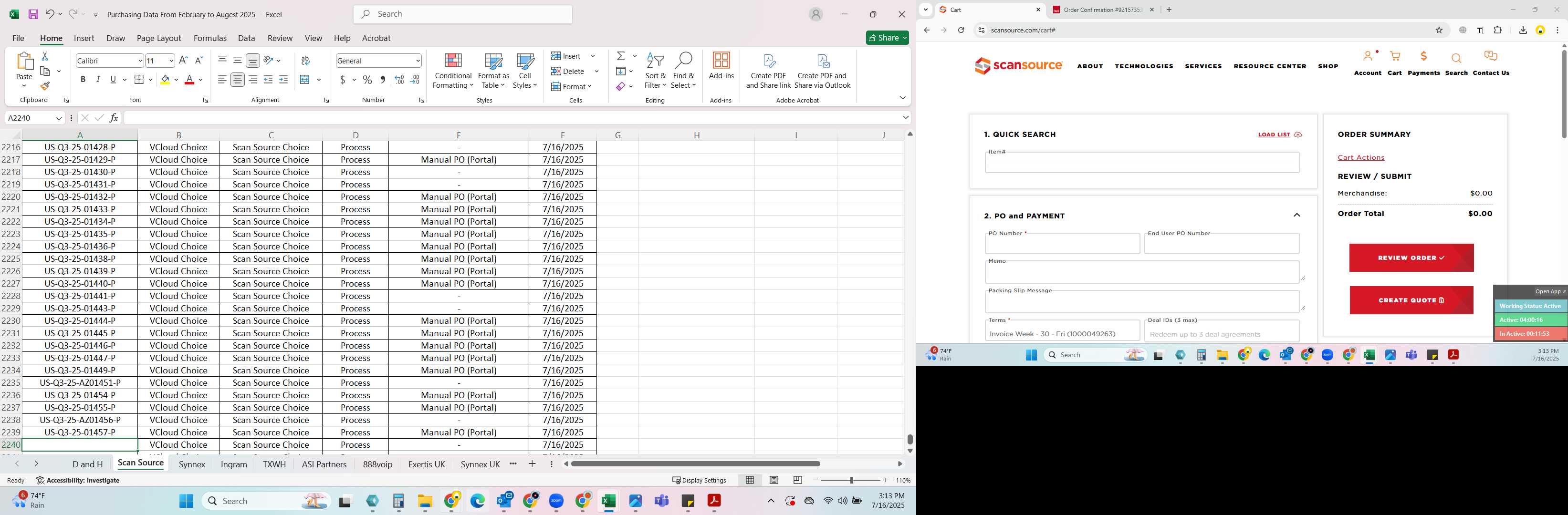This screenshot has height=515, width=1568.
Task: Click the Paste clipboard icon
Action: [x=24, y=62]
